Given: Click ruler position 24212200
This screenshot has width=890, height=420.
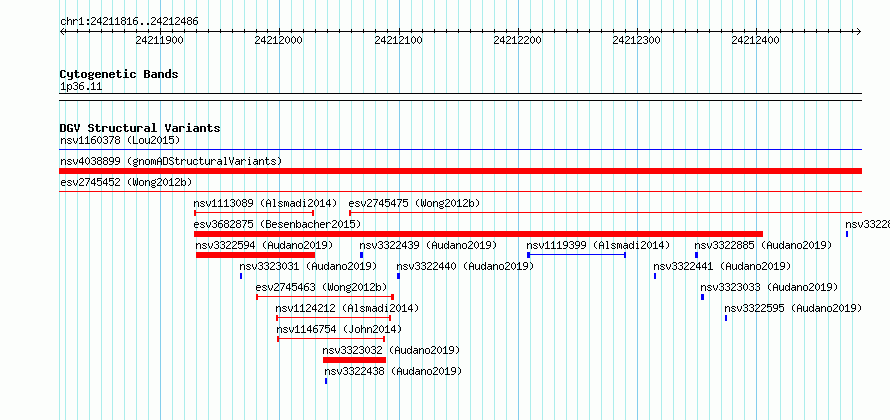Looking at the screenshot, I should tap(518, 40).
